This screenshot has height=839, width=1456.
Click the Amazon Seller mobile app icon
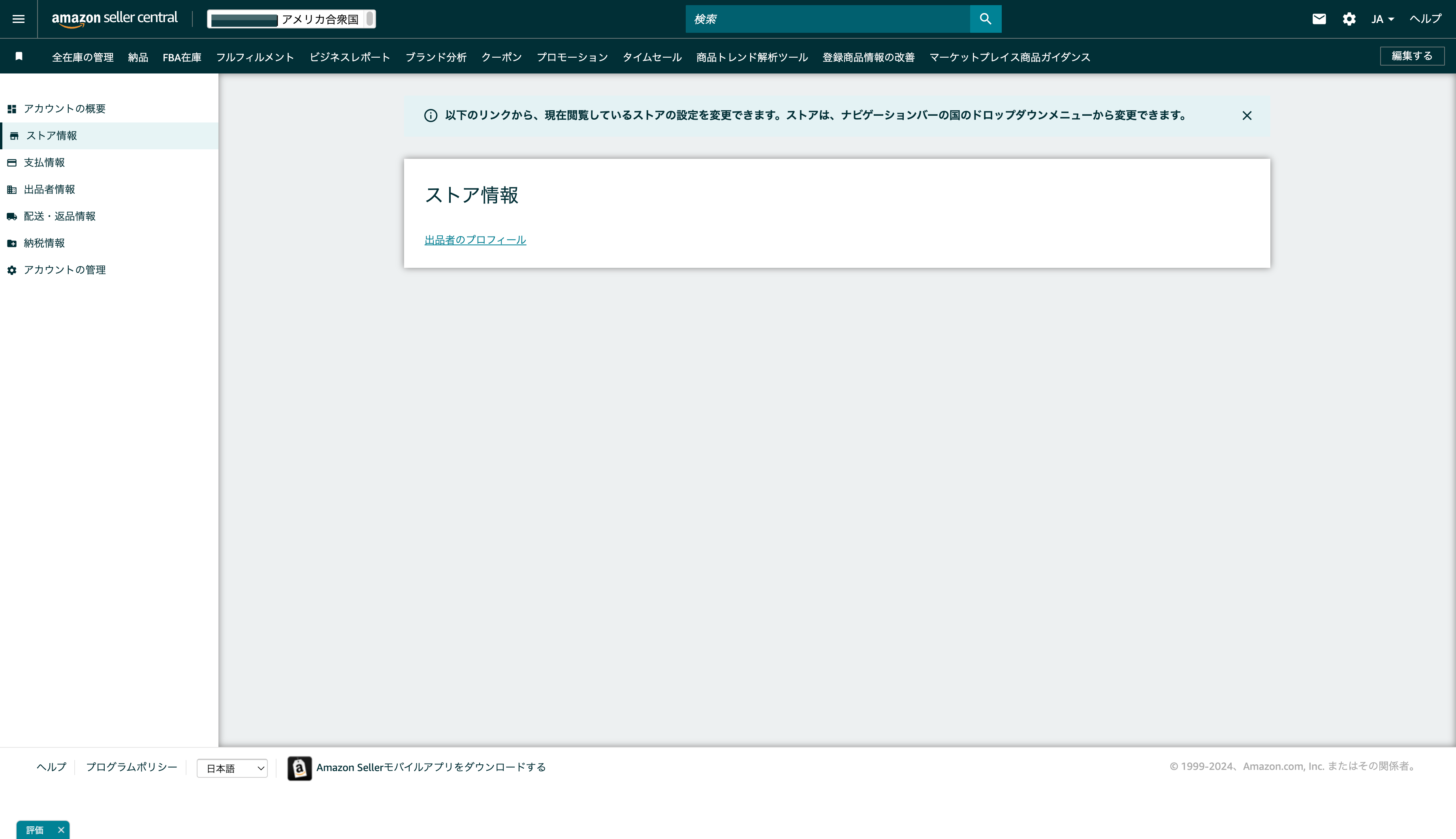tap(299, 768)
